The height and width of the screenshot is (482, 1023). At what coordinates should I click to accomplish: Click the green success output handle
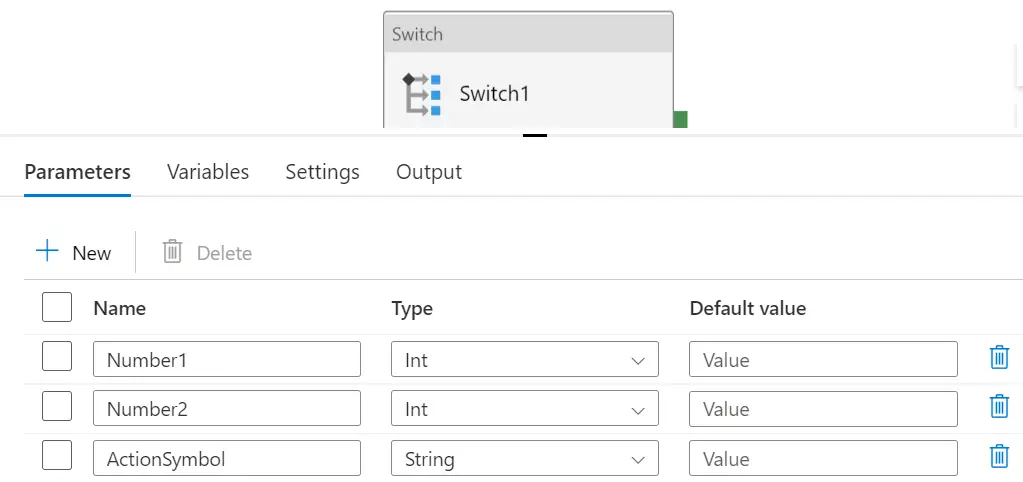pyautogui.click(x=680, y=119)
